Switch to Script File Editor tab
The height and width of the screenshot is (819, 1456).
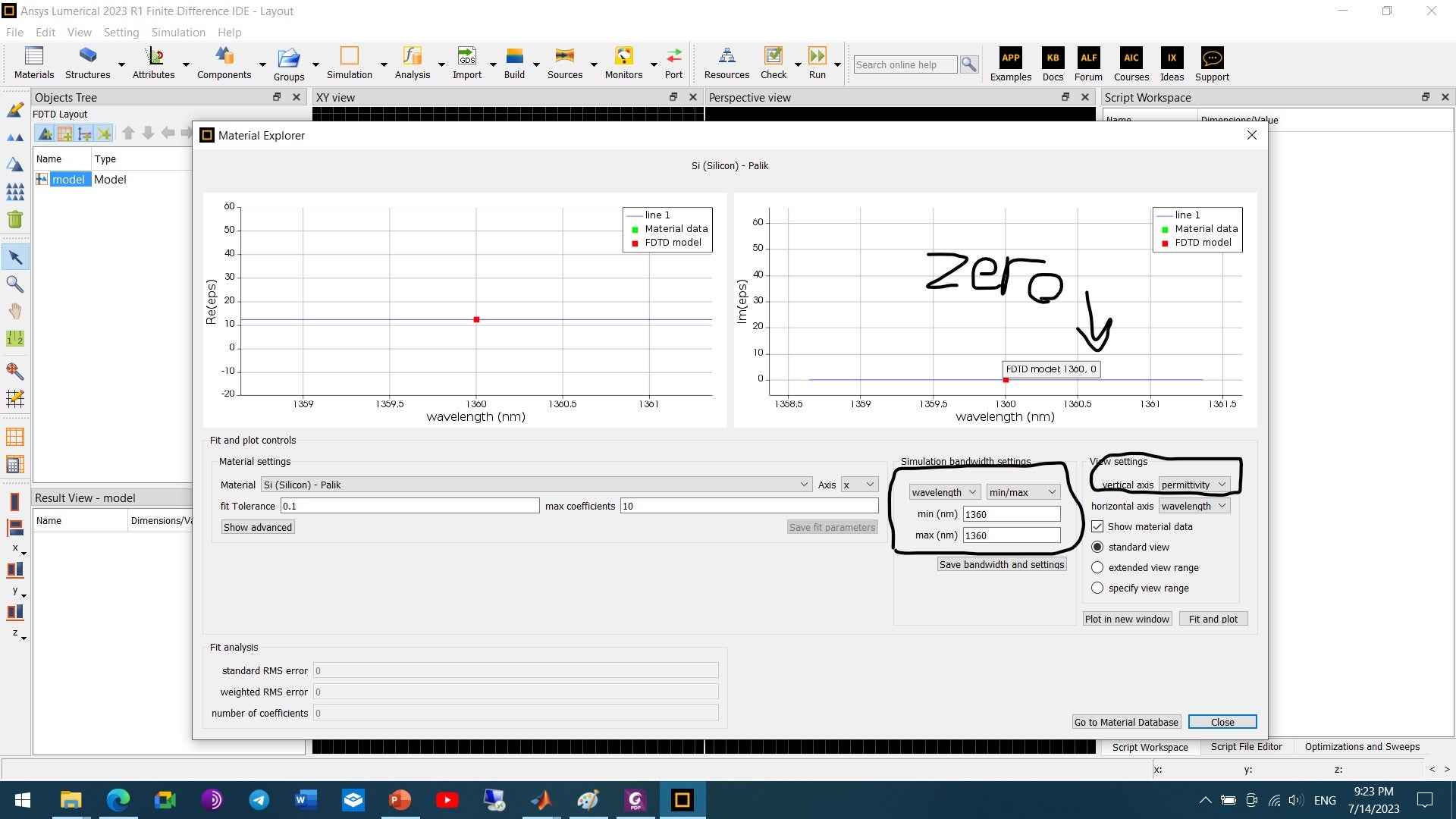pyautogui.click(x=1246, y=746)
